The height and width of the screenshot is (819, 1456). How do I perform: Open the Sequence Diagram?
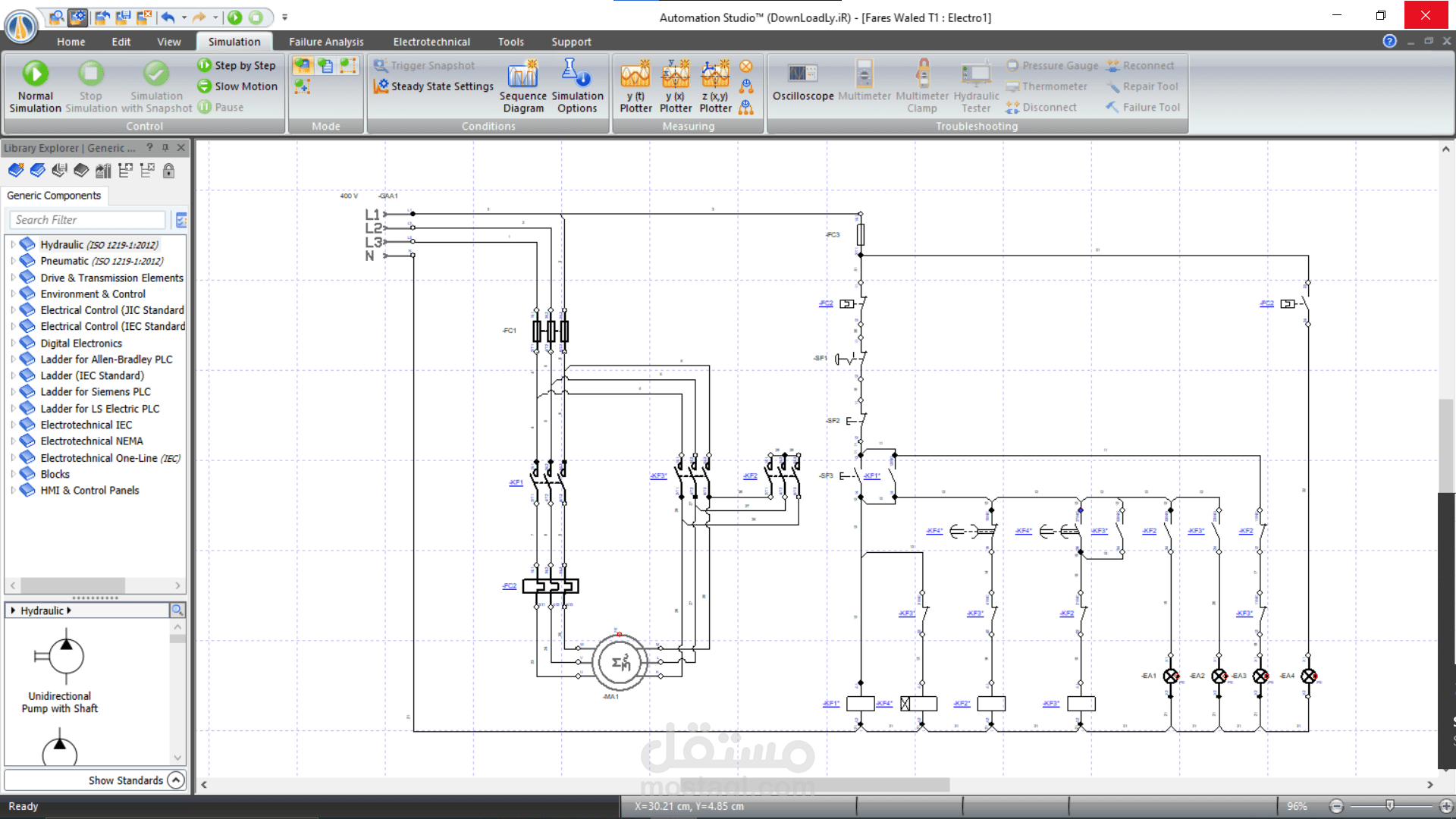[x=522, y=86]
